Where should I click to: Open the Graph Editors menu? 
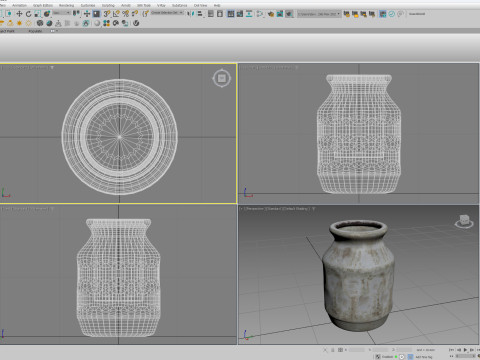[43, 5]
